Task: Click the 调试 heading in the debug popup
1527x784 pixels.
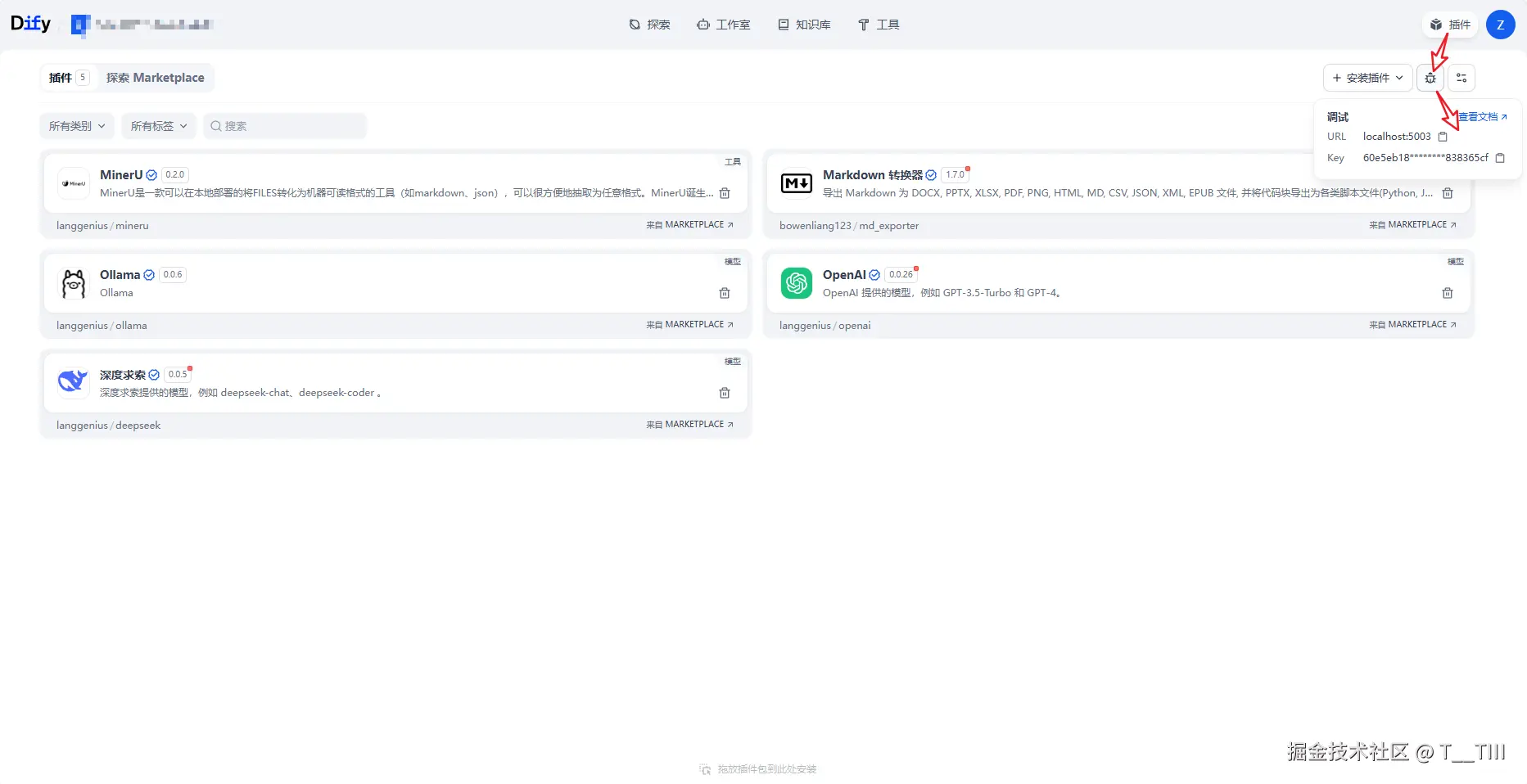Action: point(1338,117)
